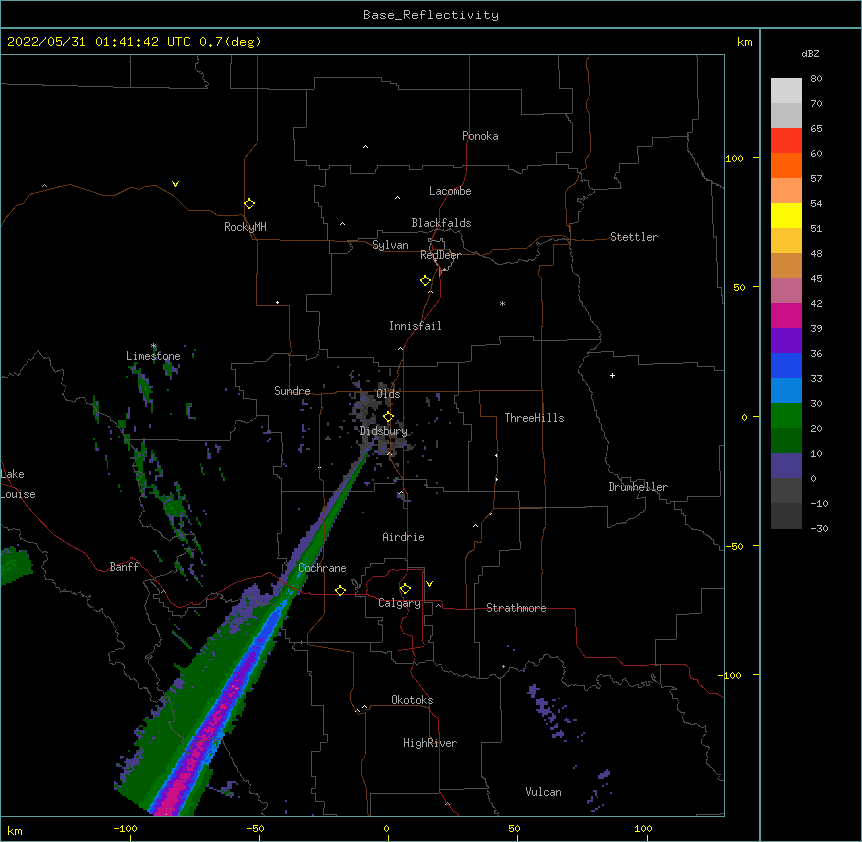This screenshot has width=862, height=842.
Task: Click the km unit label at top right
Action: (744, 42)
